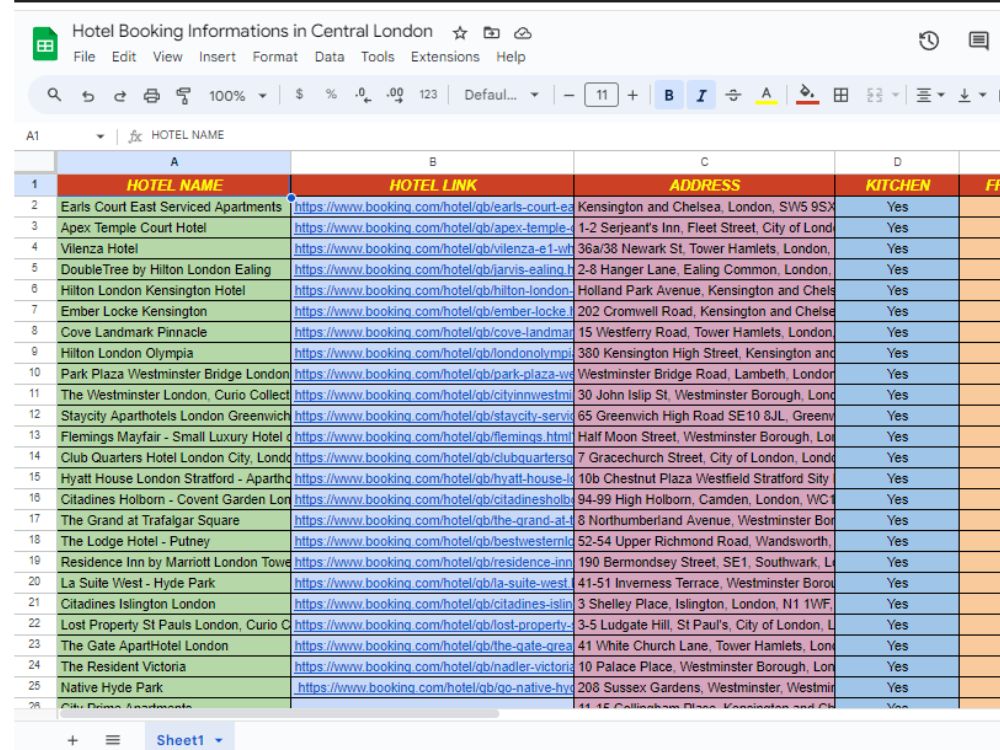Select row 10 header
This screenshot has height=750, width=1000.
coord(34,373)
